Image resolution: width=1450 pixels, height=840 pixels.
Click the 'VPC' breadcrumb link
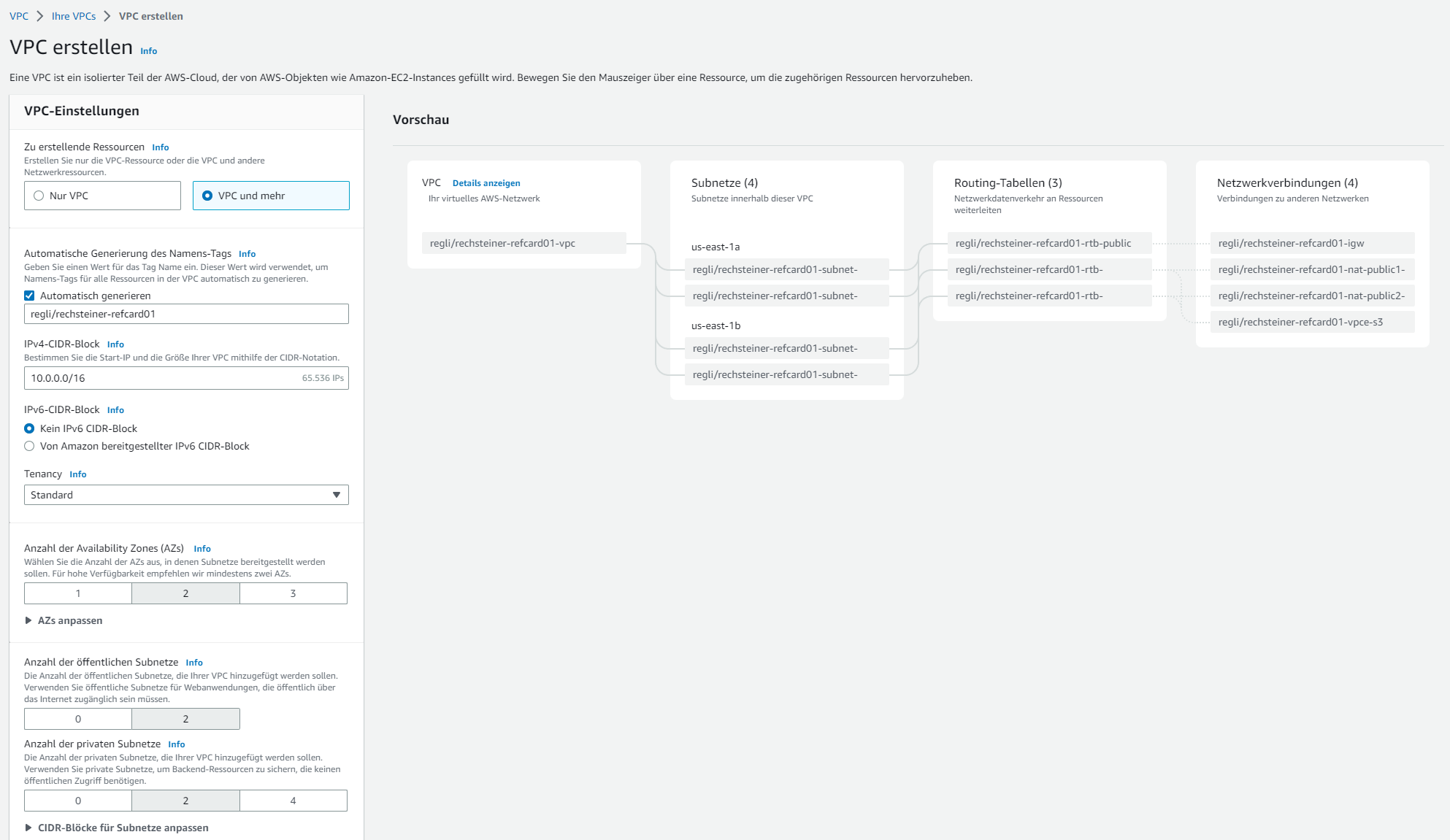click(x=19, y=16)
